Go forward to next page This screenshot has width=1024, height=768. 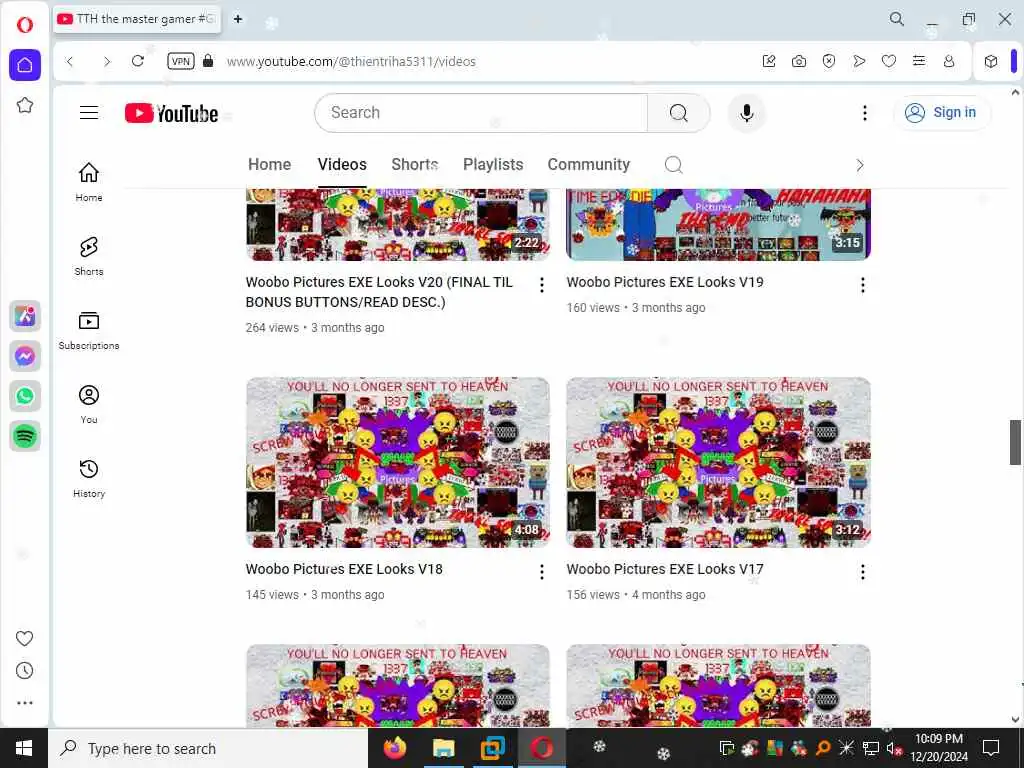(x=106, y=61)
